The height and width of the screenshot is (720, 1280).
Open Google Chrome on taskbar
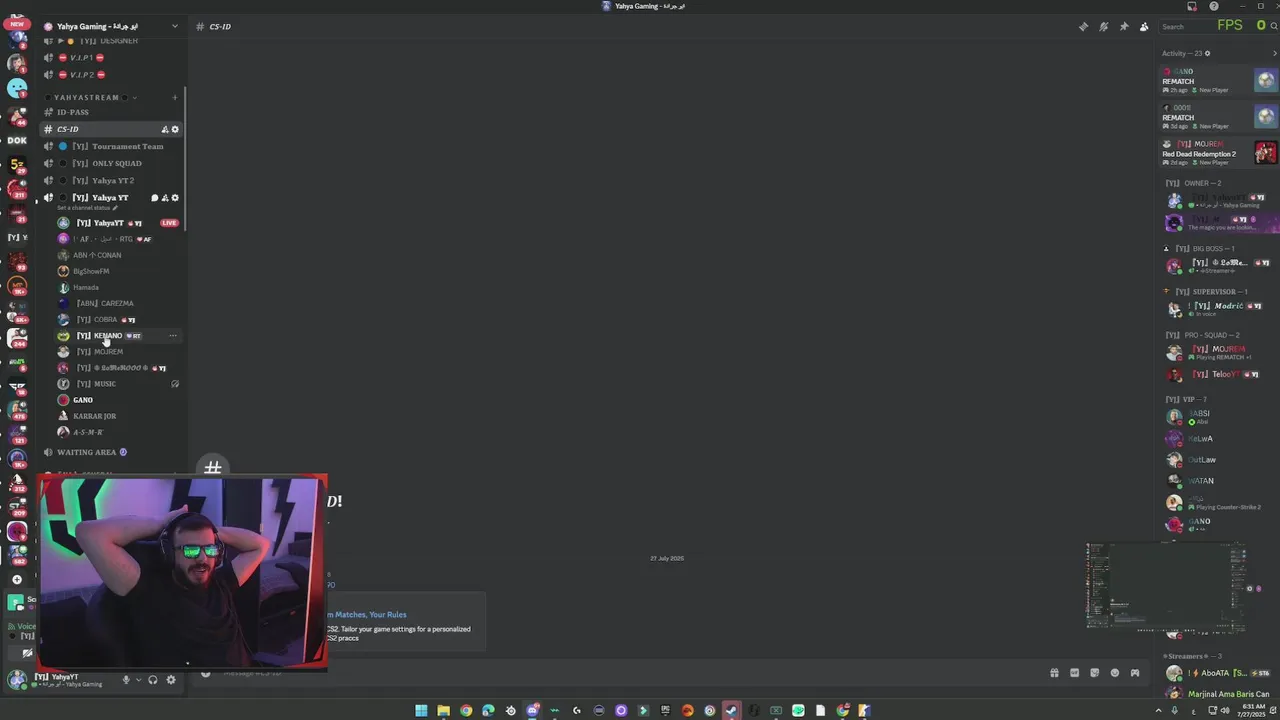pyautogui.click(x=466, y=711)
